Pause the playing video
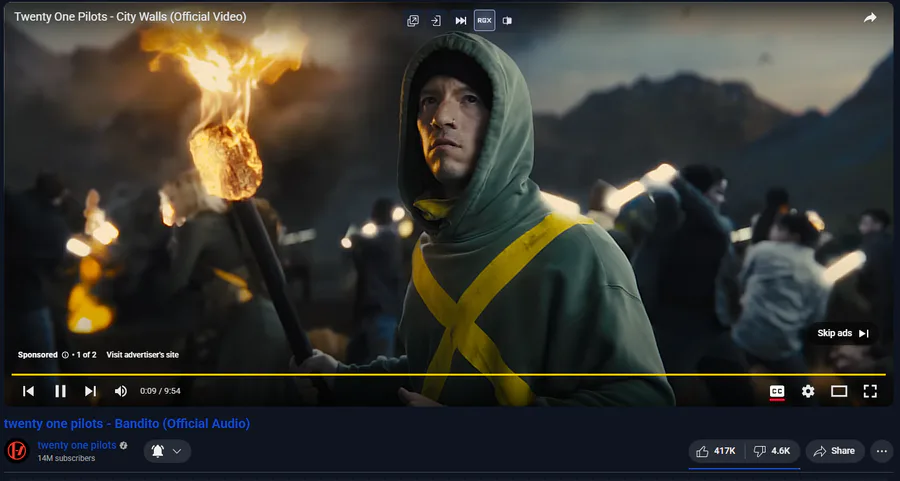Image resolution: width=900 pixels, height=481 pixels. (60, 391)
